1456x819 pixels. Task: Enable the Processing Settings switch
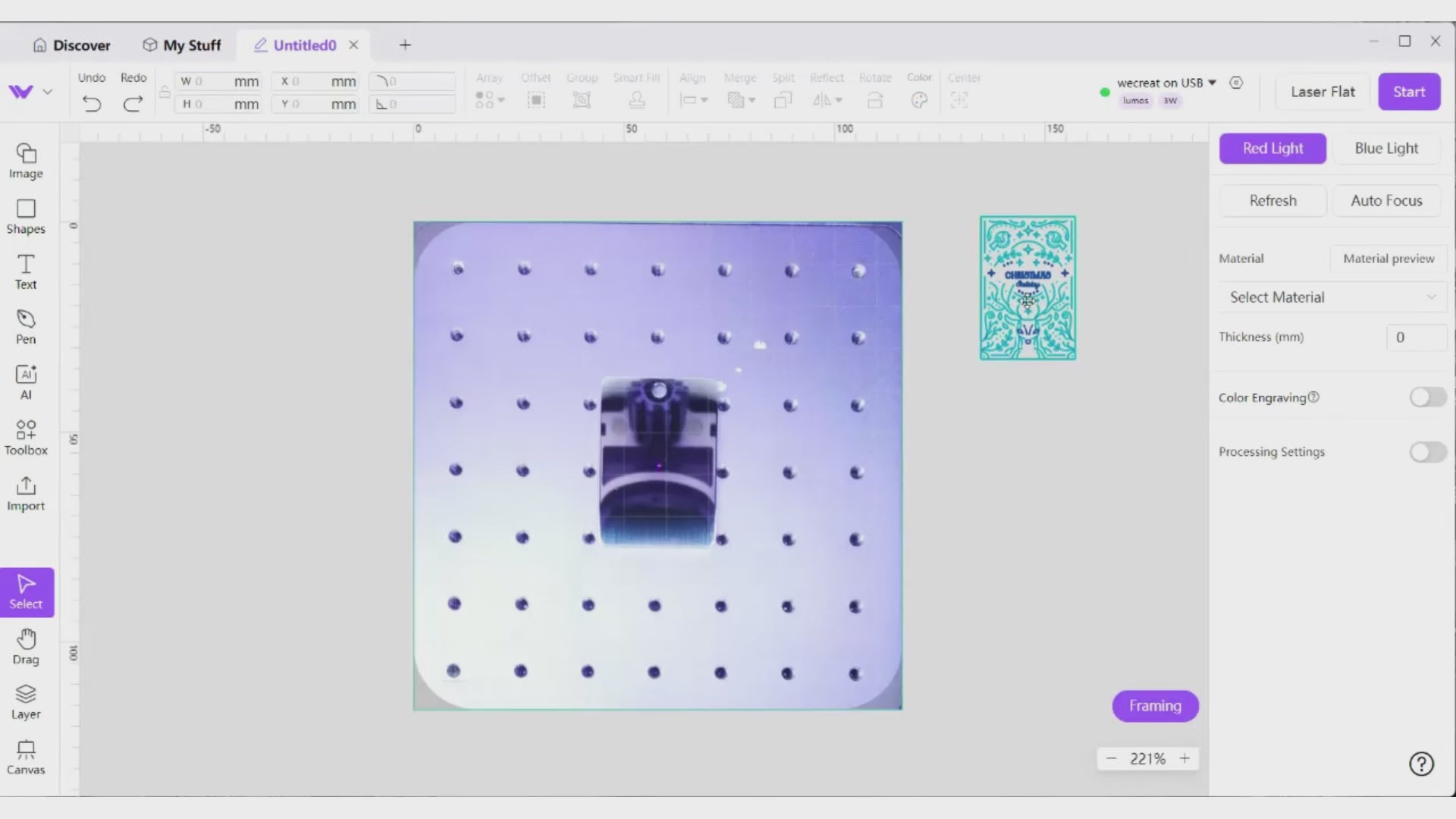point(1428,452)
